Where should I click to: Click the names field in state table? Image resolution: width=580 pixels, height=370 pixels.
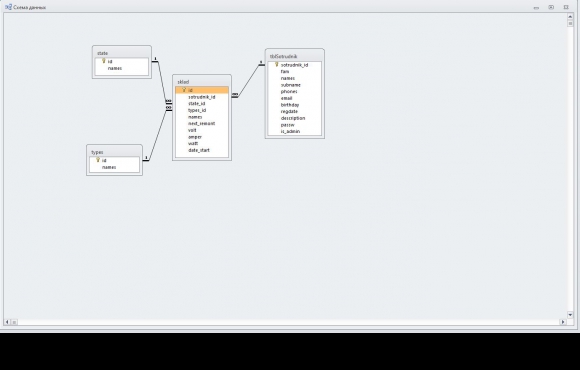tap(122, 68)
